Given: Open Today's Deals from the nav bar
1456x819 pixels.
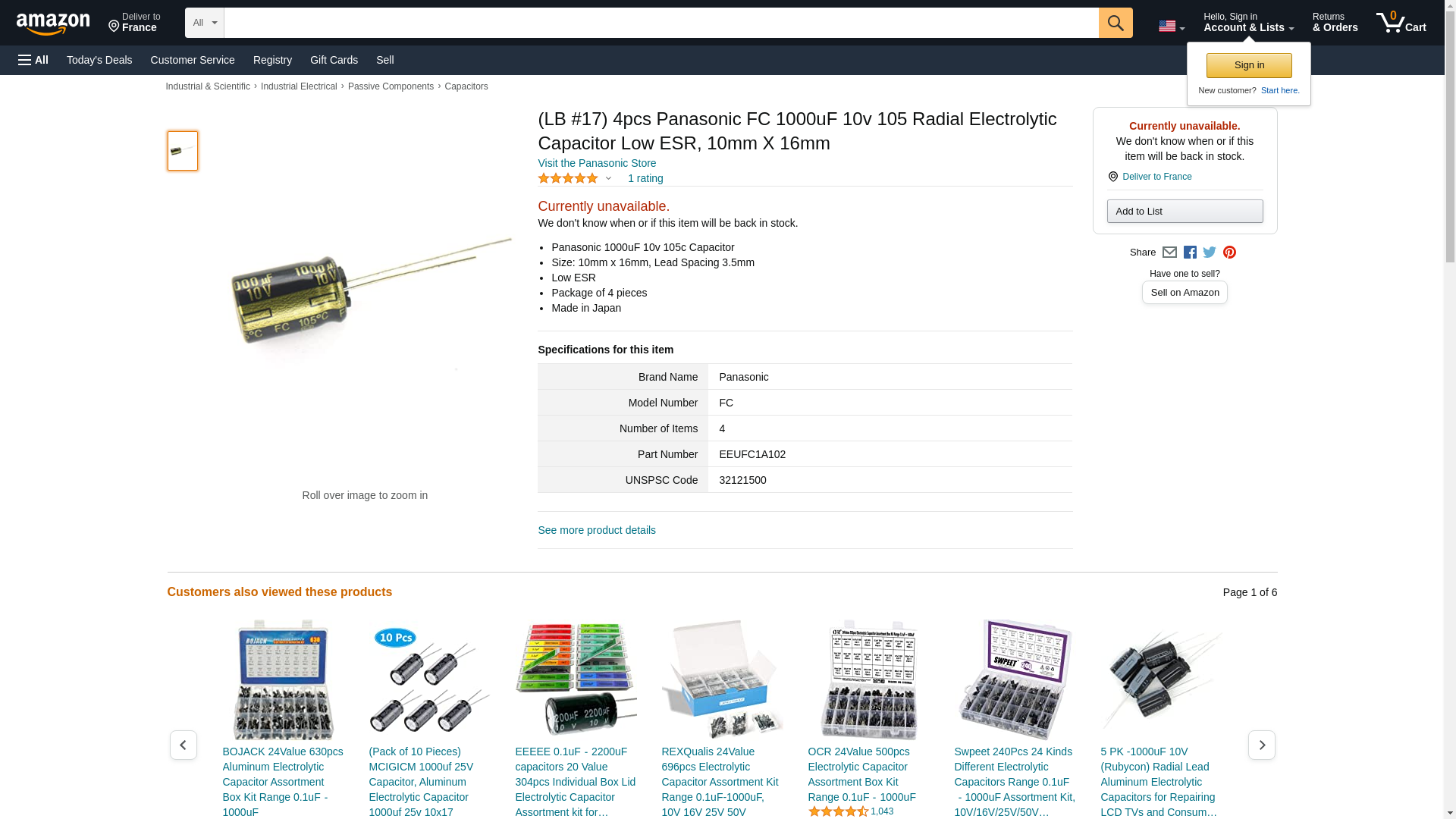Looking at the screenshot, I should point(99,60).
